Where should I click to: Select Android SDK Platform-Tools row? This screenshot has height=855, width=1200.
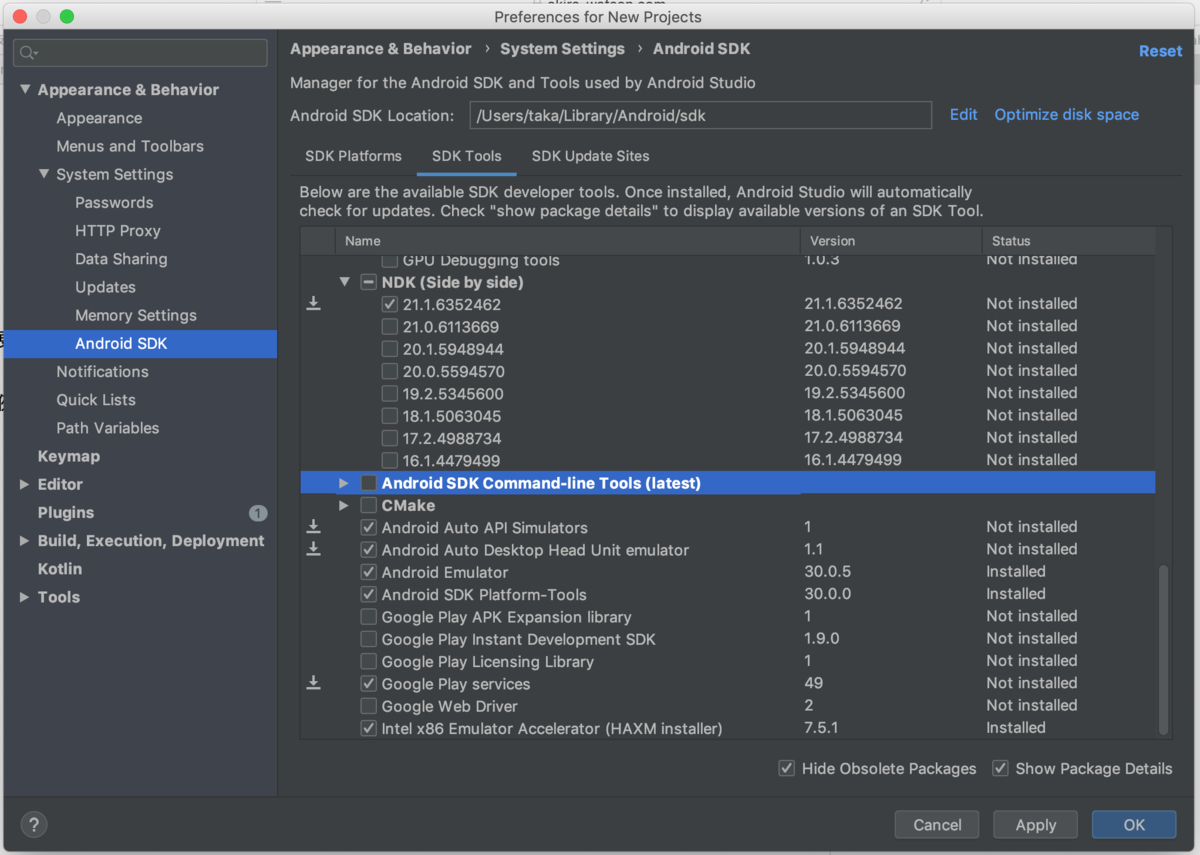(x=728, y=594)
